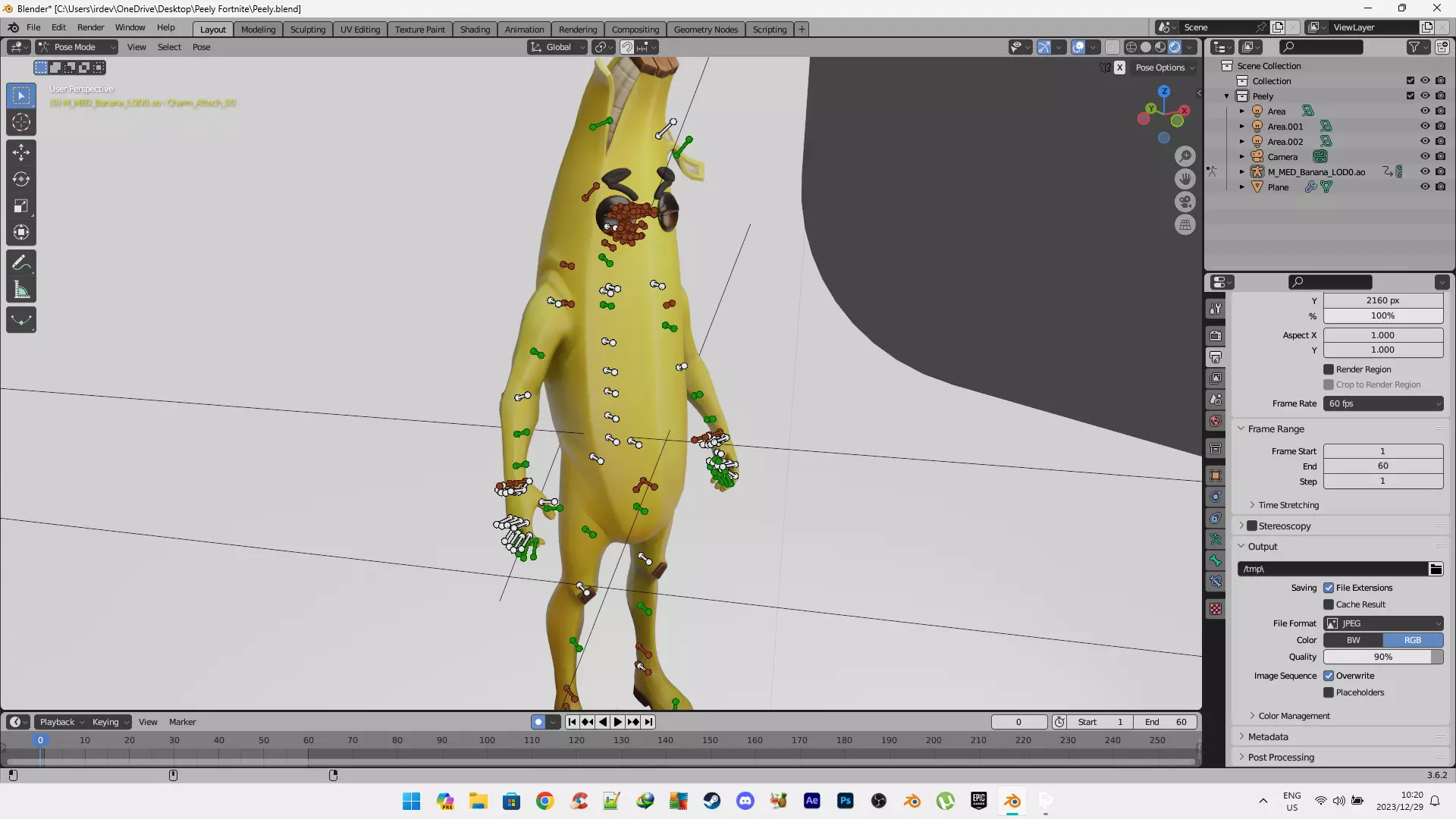Expand the Time Stretching section
The width and height of the screenshot is (1456, 819).
click(x=1288, y=505)
